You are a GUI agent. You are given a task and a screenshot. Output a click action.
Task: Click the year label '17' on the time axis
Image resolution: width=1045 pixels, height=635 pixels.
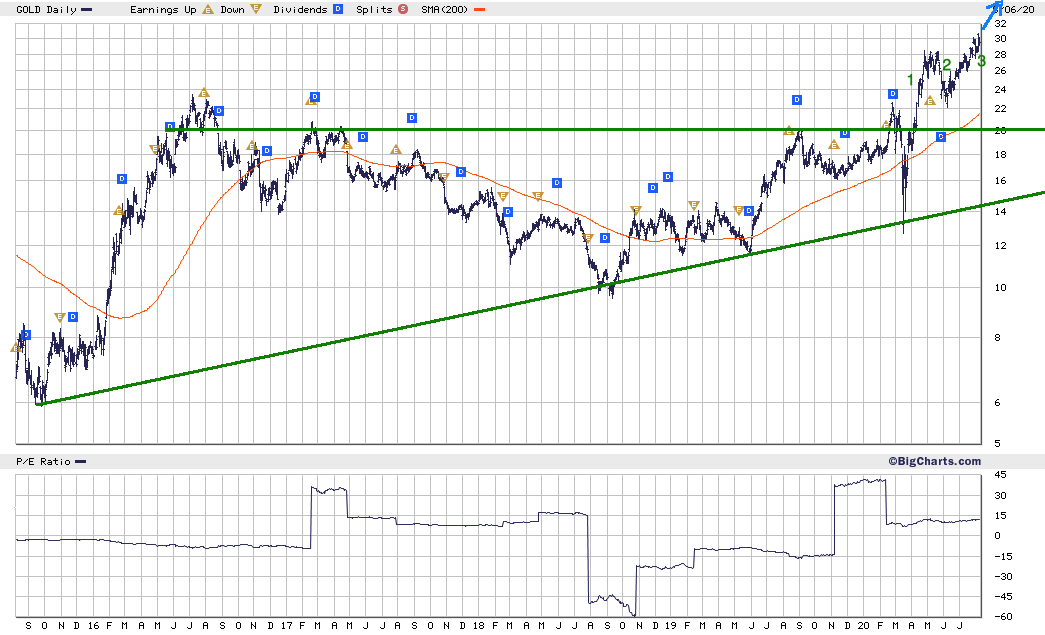pyautogui.click(x=287, y=626)
